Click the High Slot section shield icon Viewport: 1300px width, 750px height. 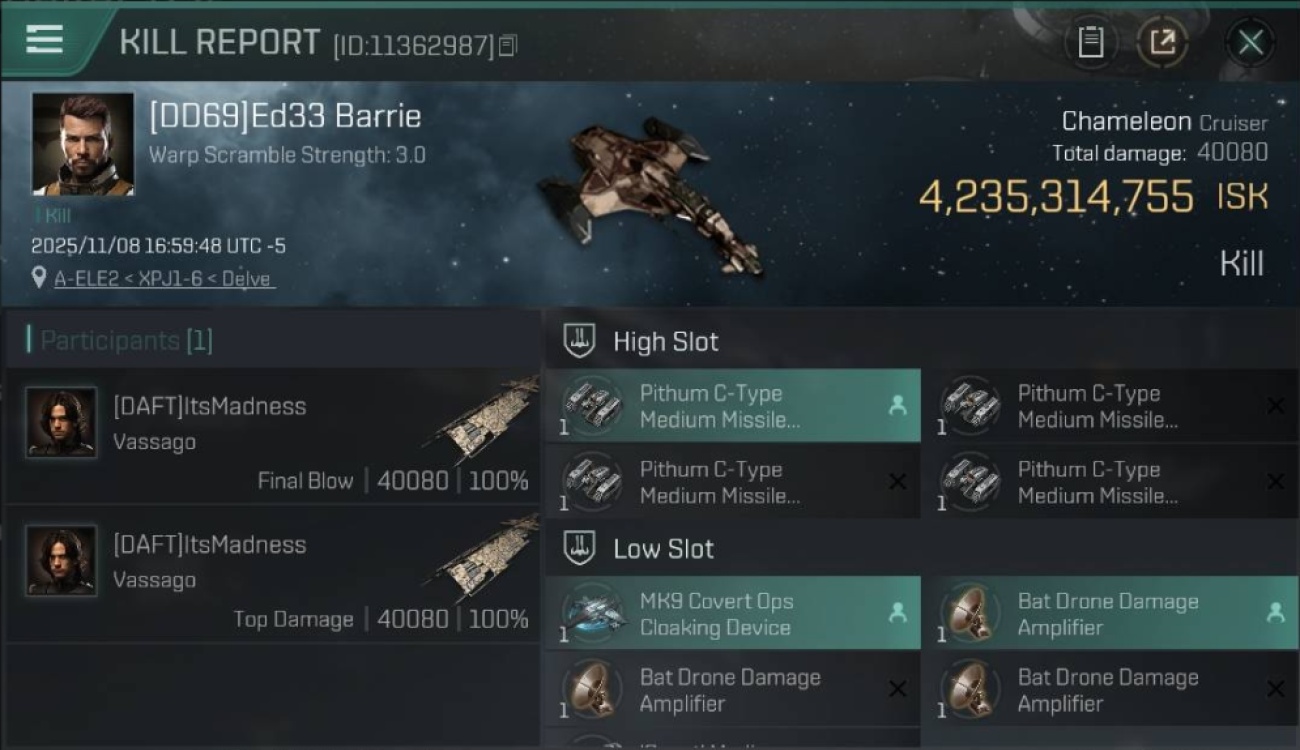coord(580,341)
